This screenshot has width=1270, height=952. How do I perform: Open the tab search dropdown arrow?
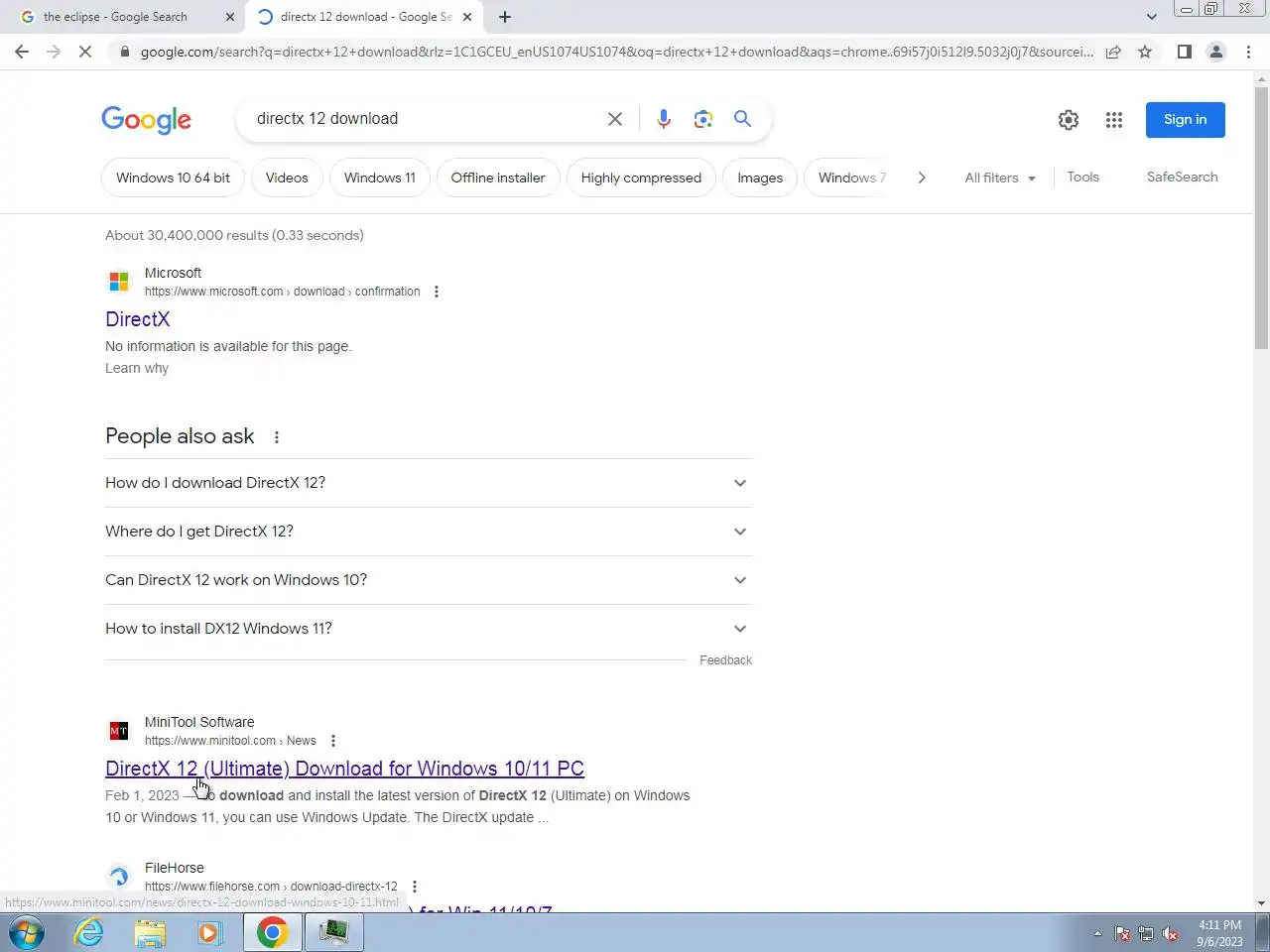[x=1151, y=17]
